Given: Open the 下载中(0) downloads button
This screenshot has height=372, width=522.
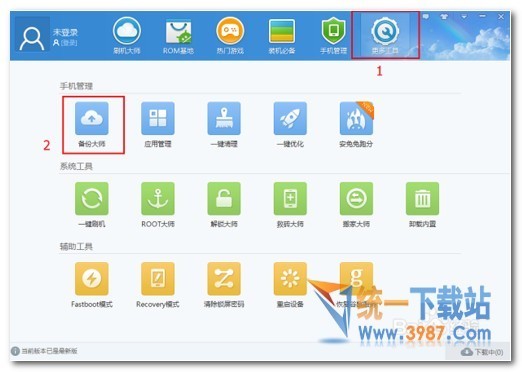Looking at the screenshot, I should [x=482, y=352].
